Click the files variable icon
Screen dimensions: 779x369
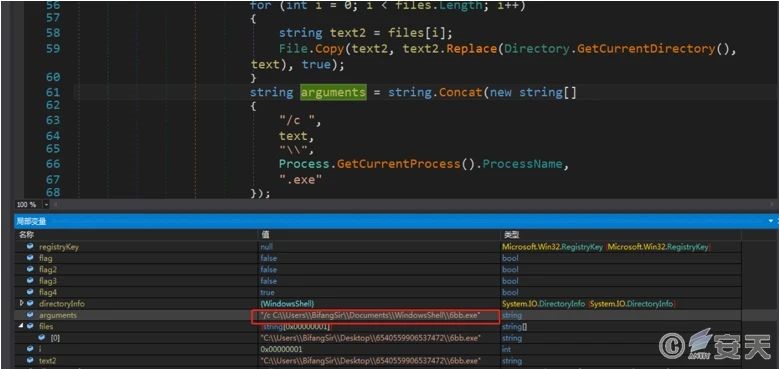coord(30,326)
